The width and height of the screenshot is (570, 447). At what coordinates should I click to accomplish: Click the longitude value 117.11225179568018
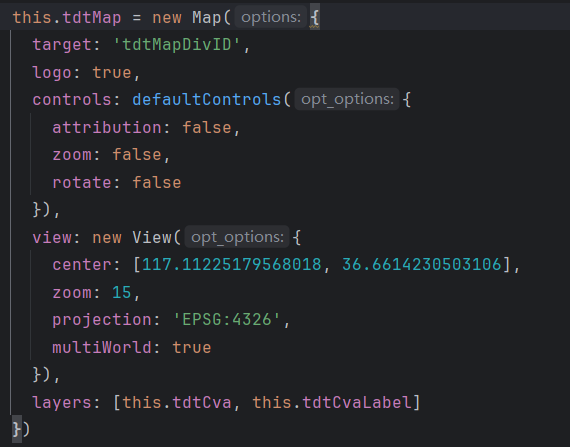pyautogui.click(x=232, y=265)
